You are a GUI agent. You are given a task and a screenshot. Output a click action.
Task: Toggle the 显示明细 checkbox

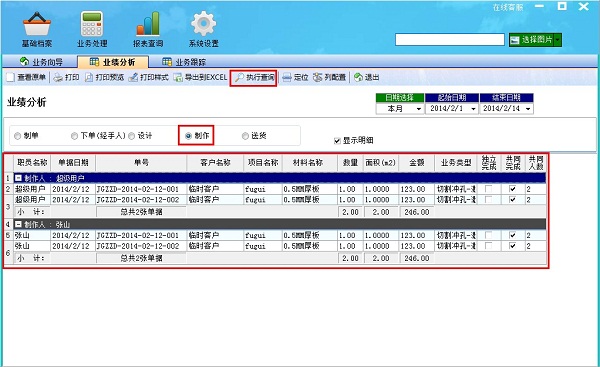point(337,141)
